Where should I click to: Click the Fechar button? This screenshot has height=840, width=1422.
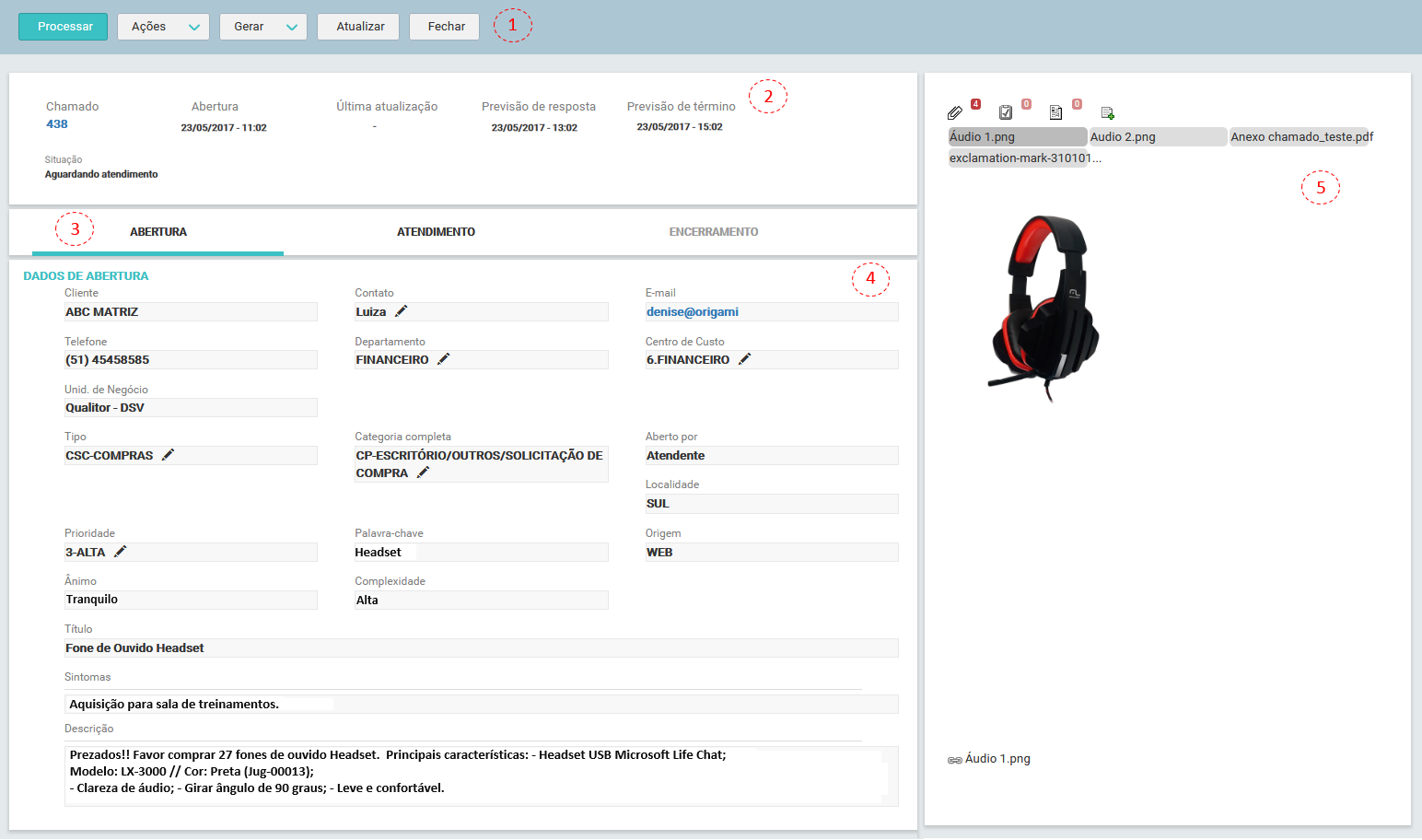tap(444, 27)
